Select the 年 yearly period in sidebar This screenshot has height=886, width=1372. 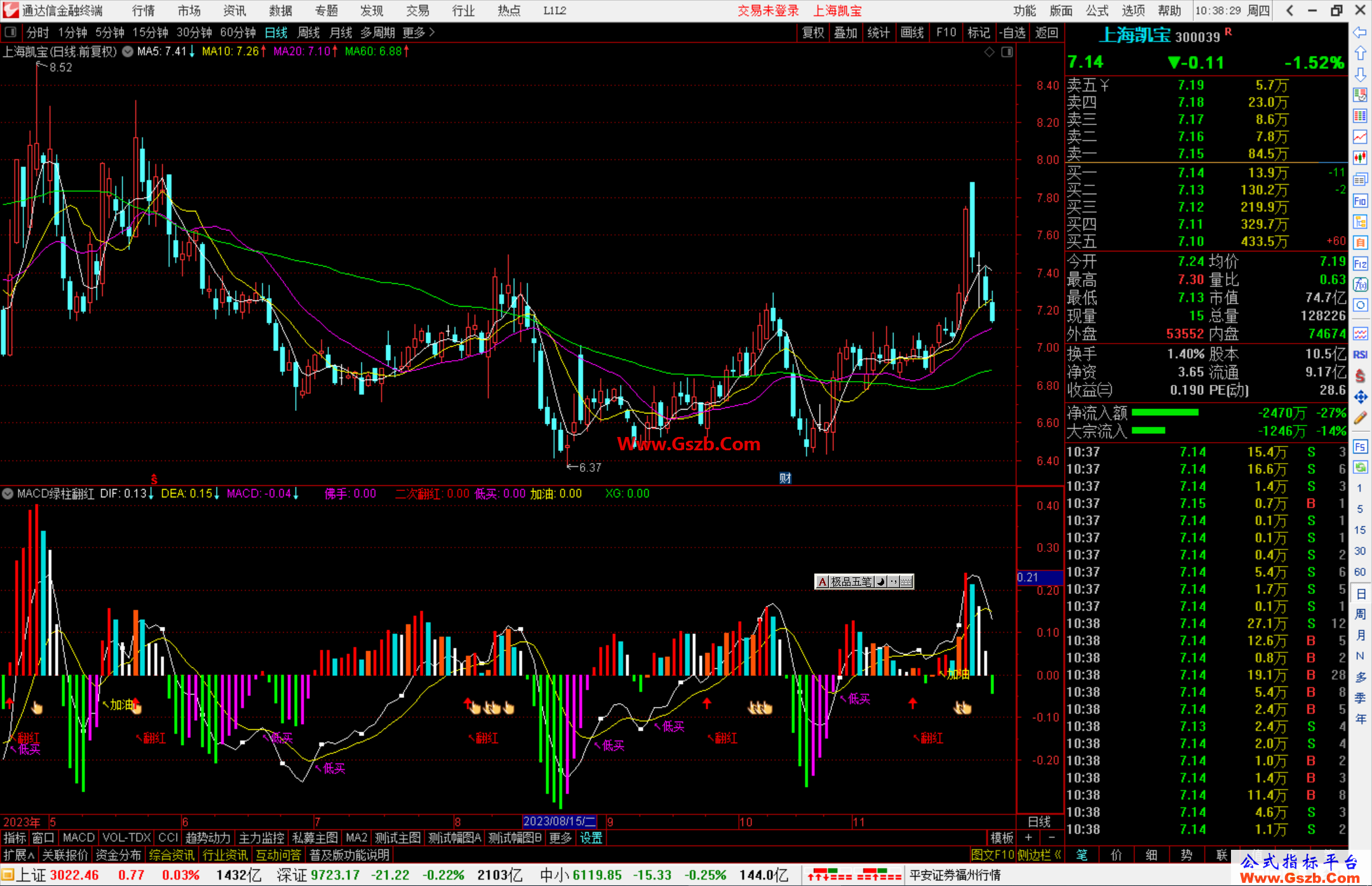[x=1360, y=719]
